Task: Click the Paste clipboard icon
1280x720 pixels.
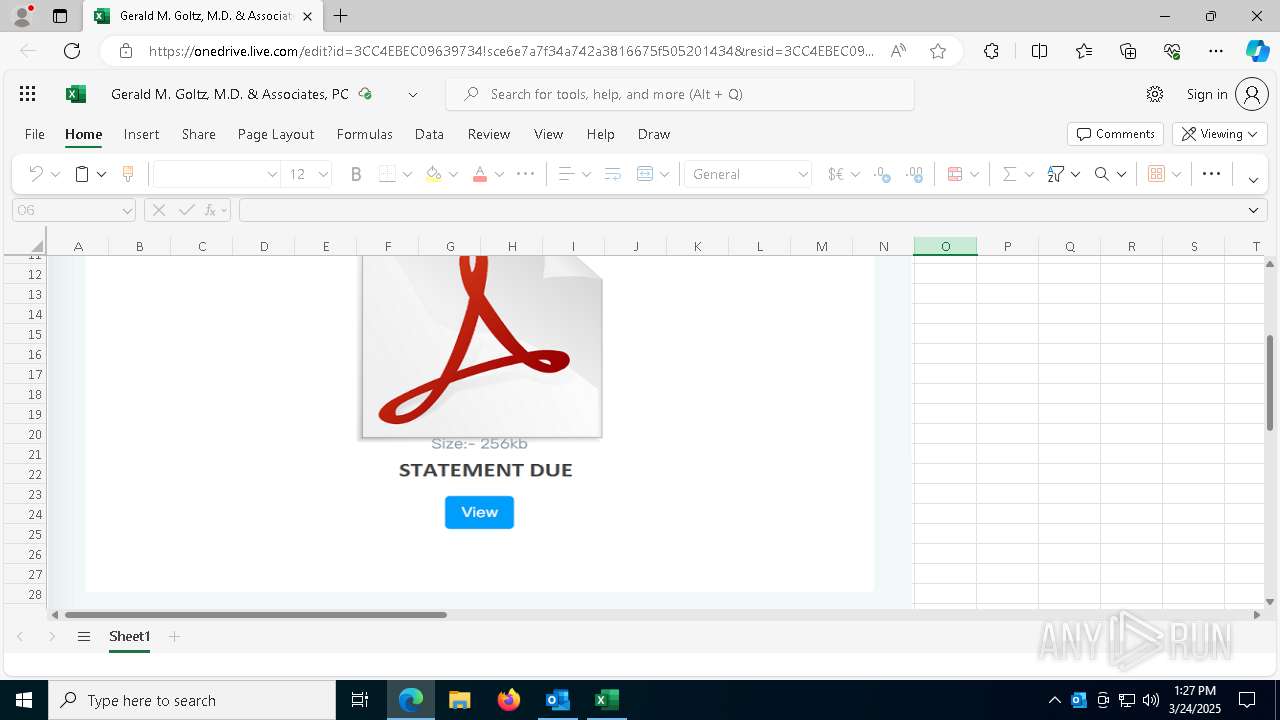Action: (x=82, y=174)
